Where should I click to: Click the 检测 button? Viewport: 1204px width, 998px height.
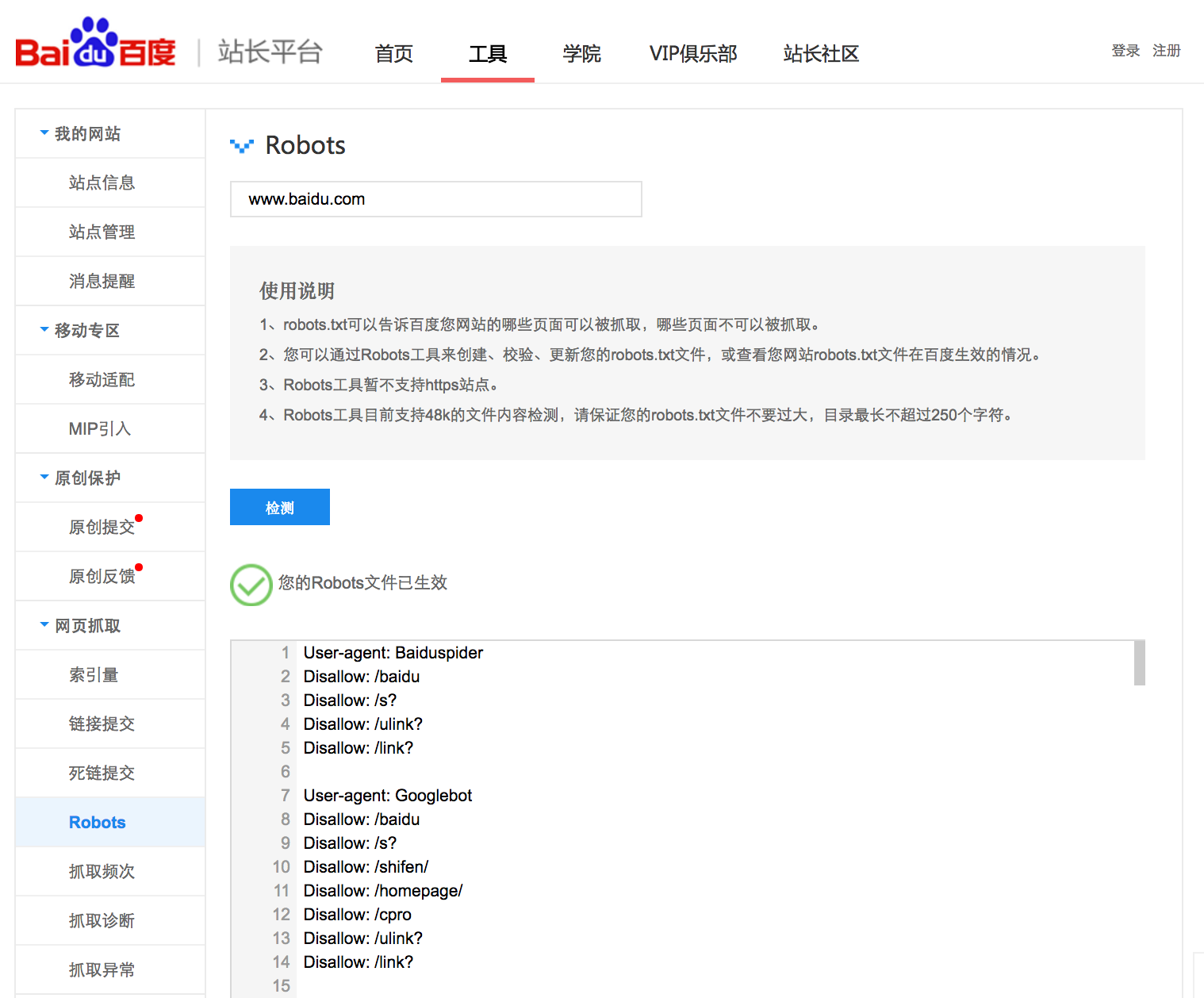(x=280, y=507)
